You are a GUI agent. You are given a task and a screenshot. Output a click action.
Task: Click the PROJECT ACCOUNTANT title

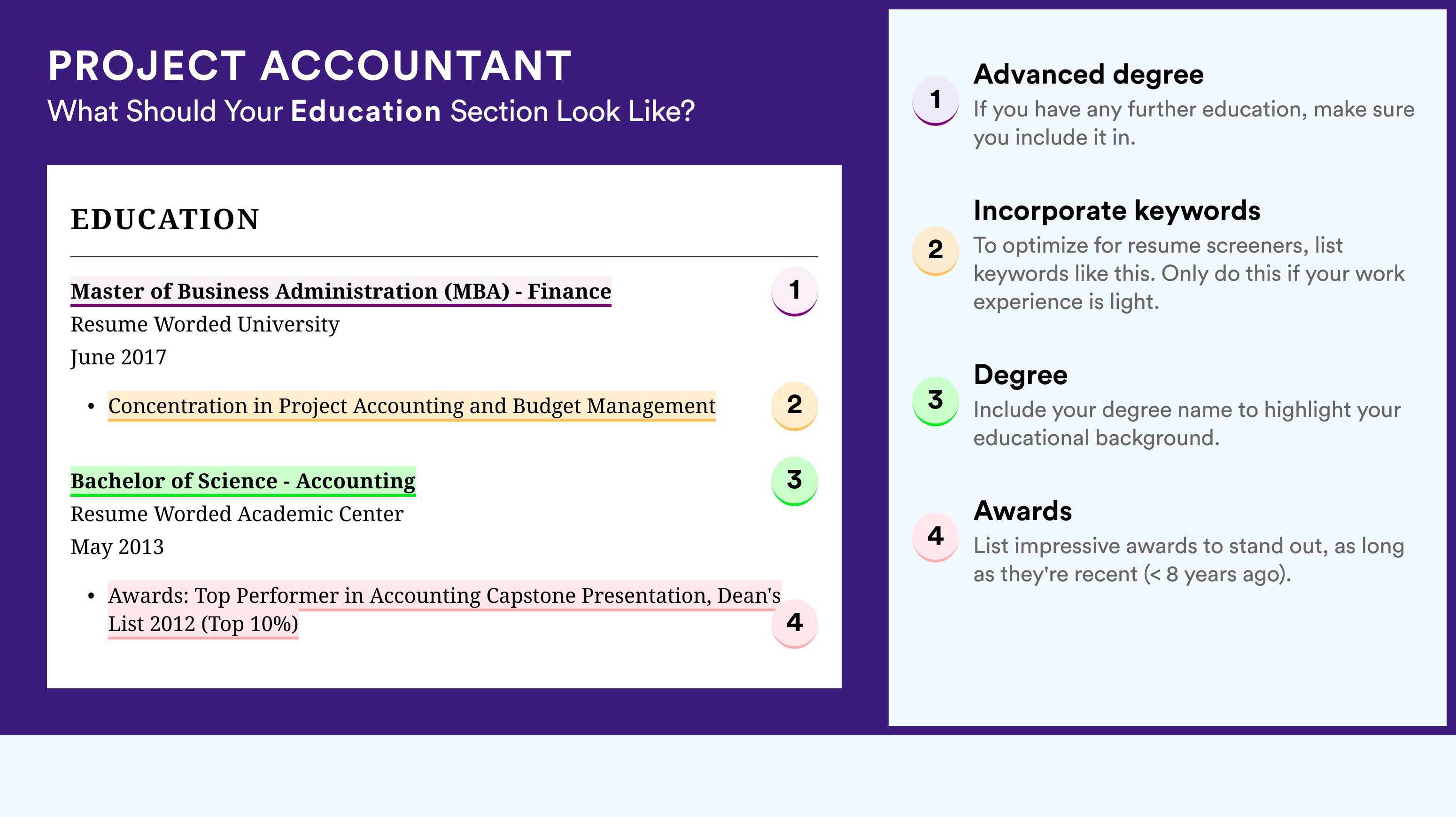(310, 66)
